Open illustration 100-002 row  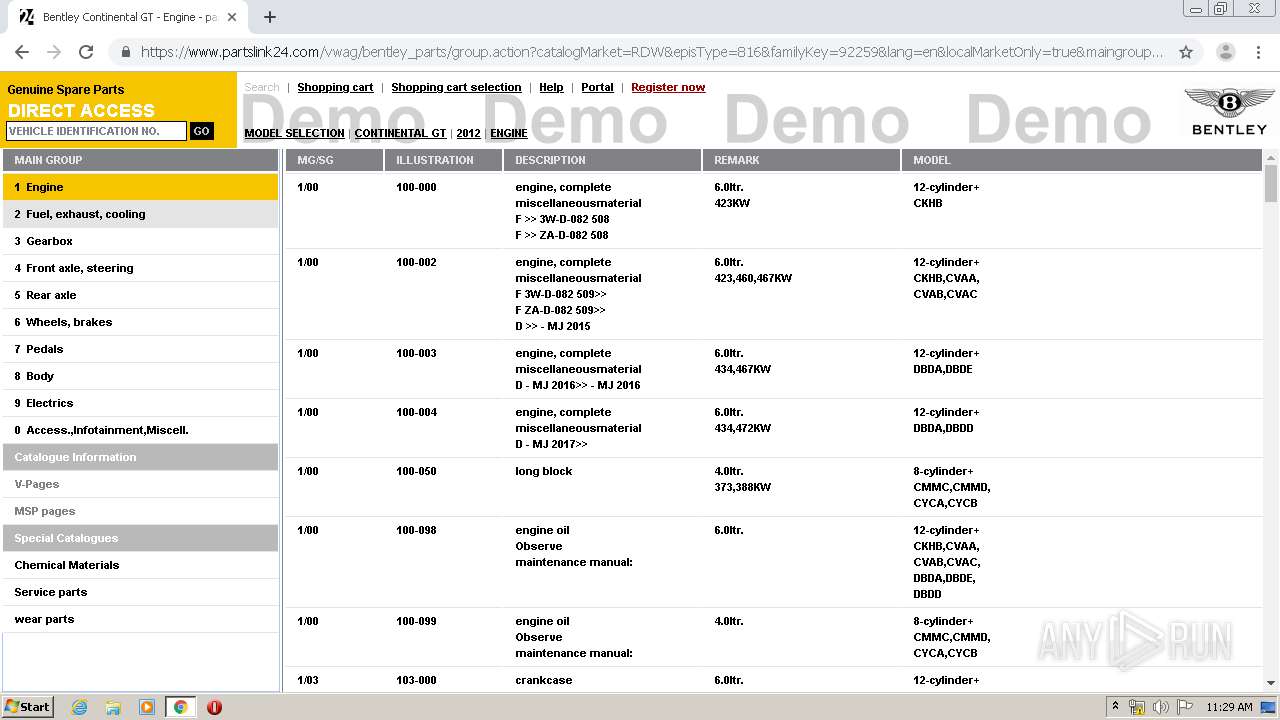point(774,294)
